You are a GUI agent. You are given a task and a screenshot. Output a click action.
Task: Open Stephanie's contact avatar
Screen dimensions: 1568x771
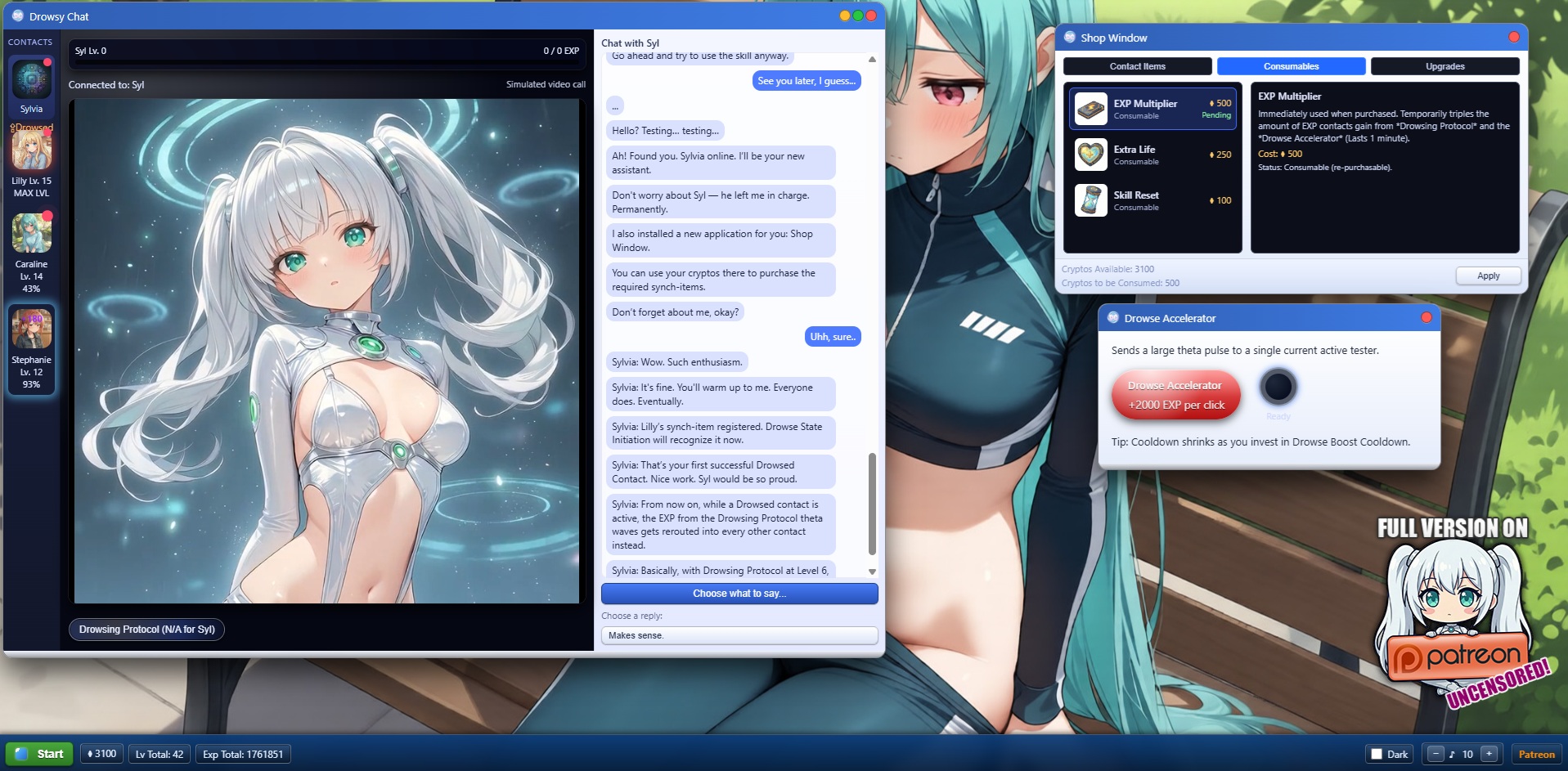(31, 327)
